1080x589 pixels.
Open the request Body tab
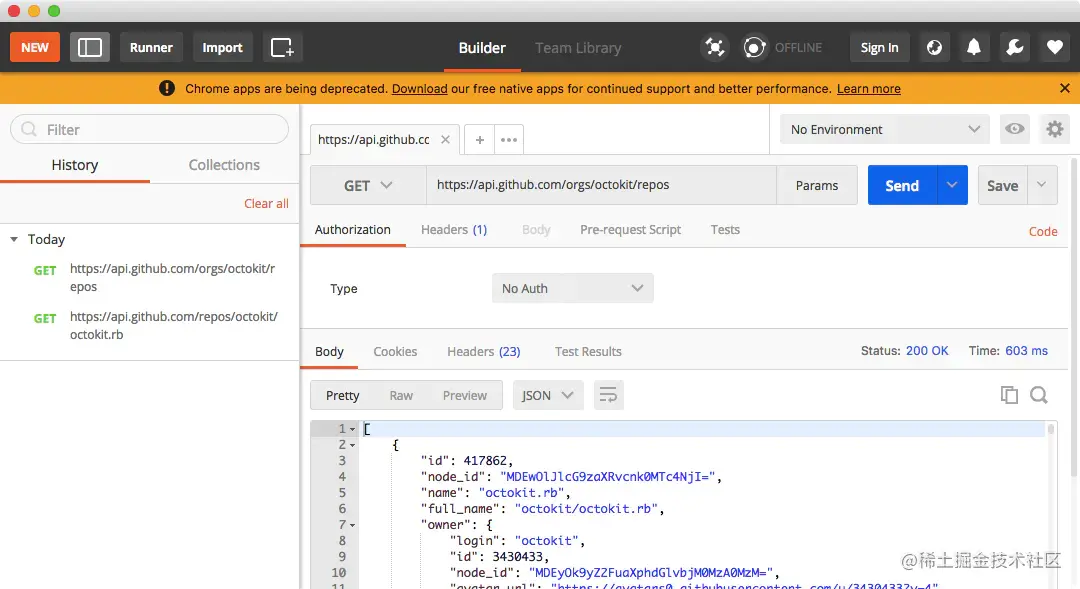point(536,229)
